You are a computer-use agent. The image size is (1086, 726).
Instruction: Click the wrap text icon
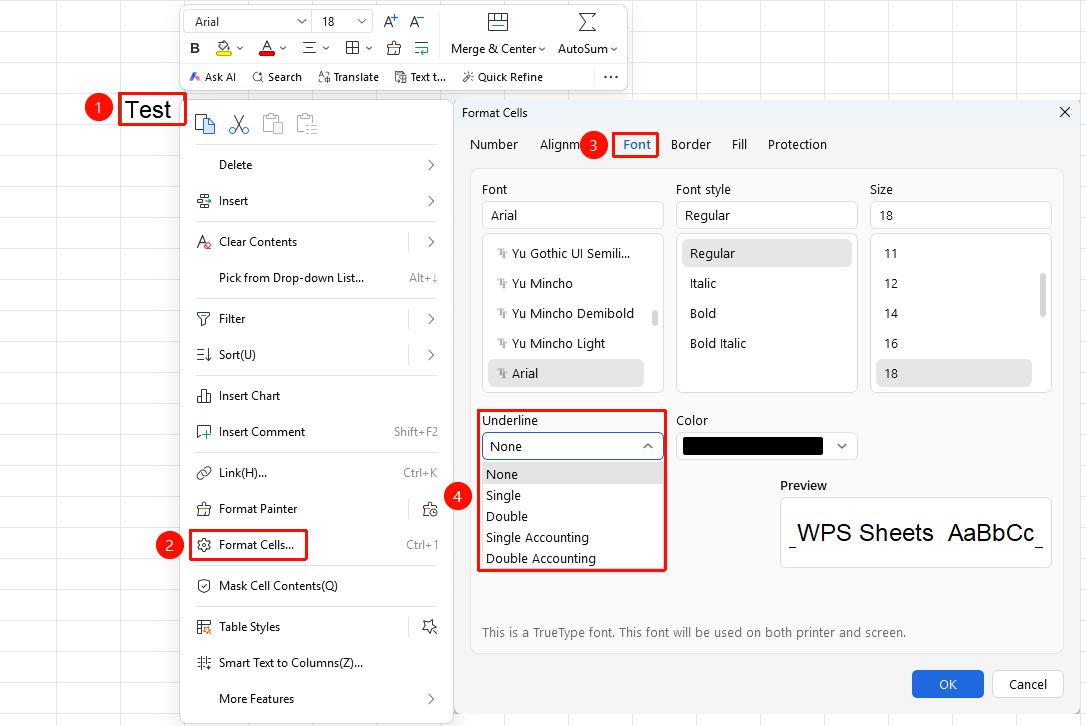[x=421, y=48]
